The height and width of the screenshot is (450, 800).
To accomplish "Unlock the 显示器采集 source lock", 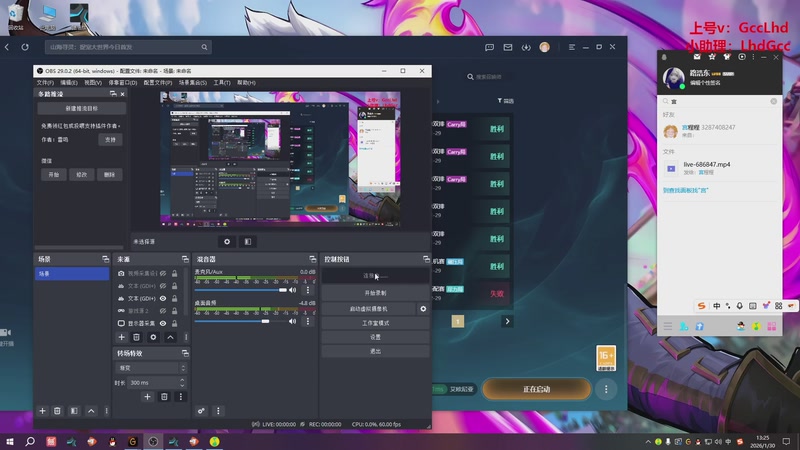I will coord(174,323).
